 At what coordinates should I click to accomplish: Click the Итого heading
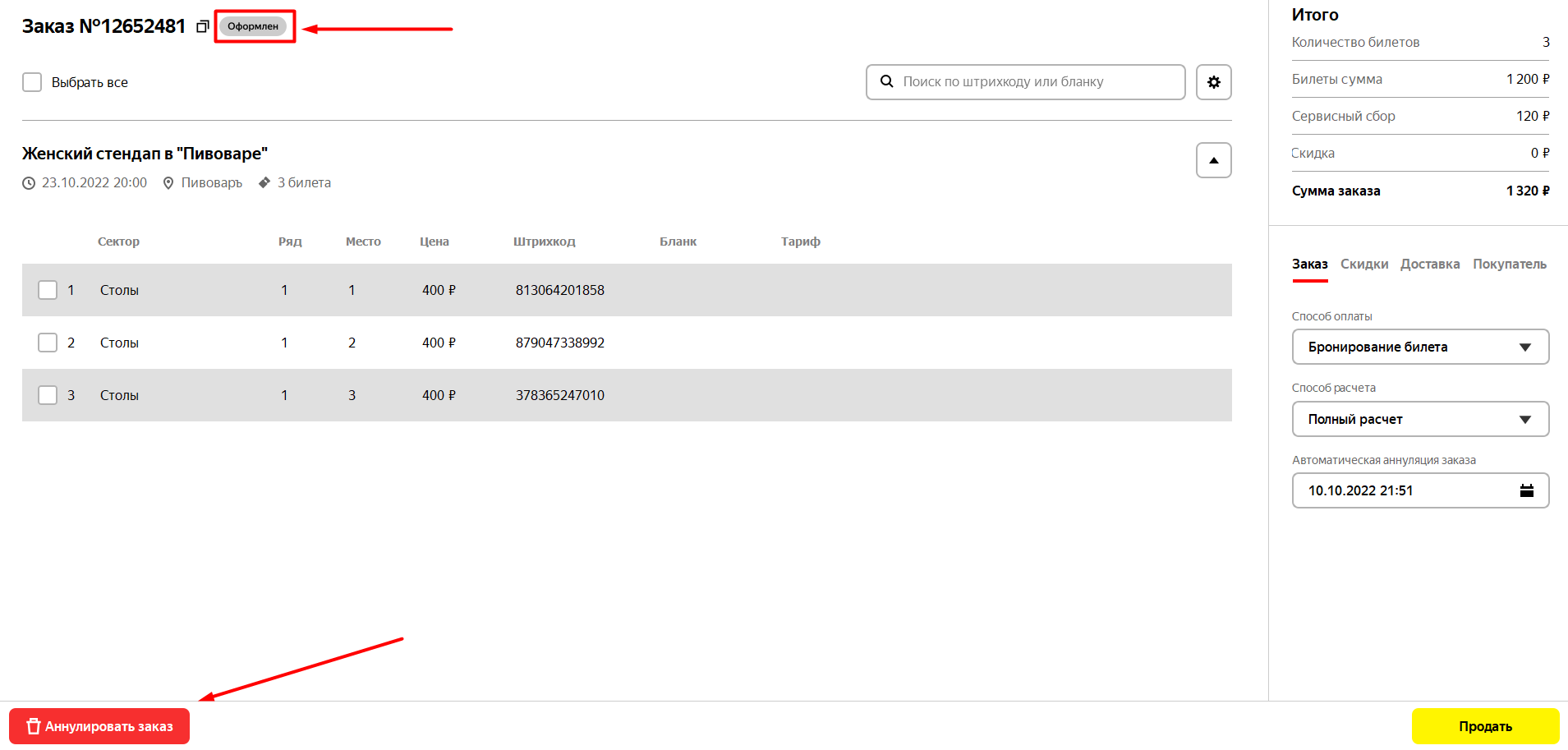pos(1315,15)
